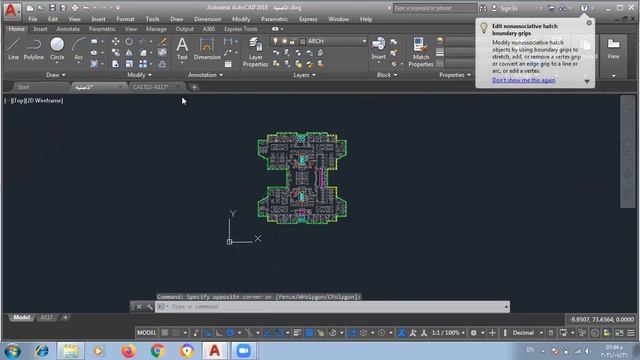Toggle Clean Screen in status bar
Image resolution: width=640 pixels, height=360 pixels.
pyautogui.click(x=619, y=333)
